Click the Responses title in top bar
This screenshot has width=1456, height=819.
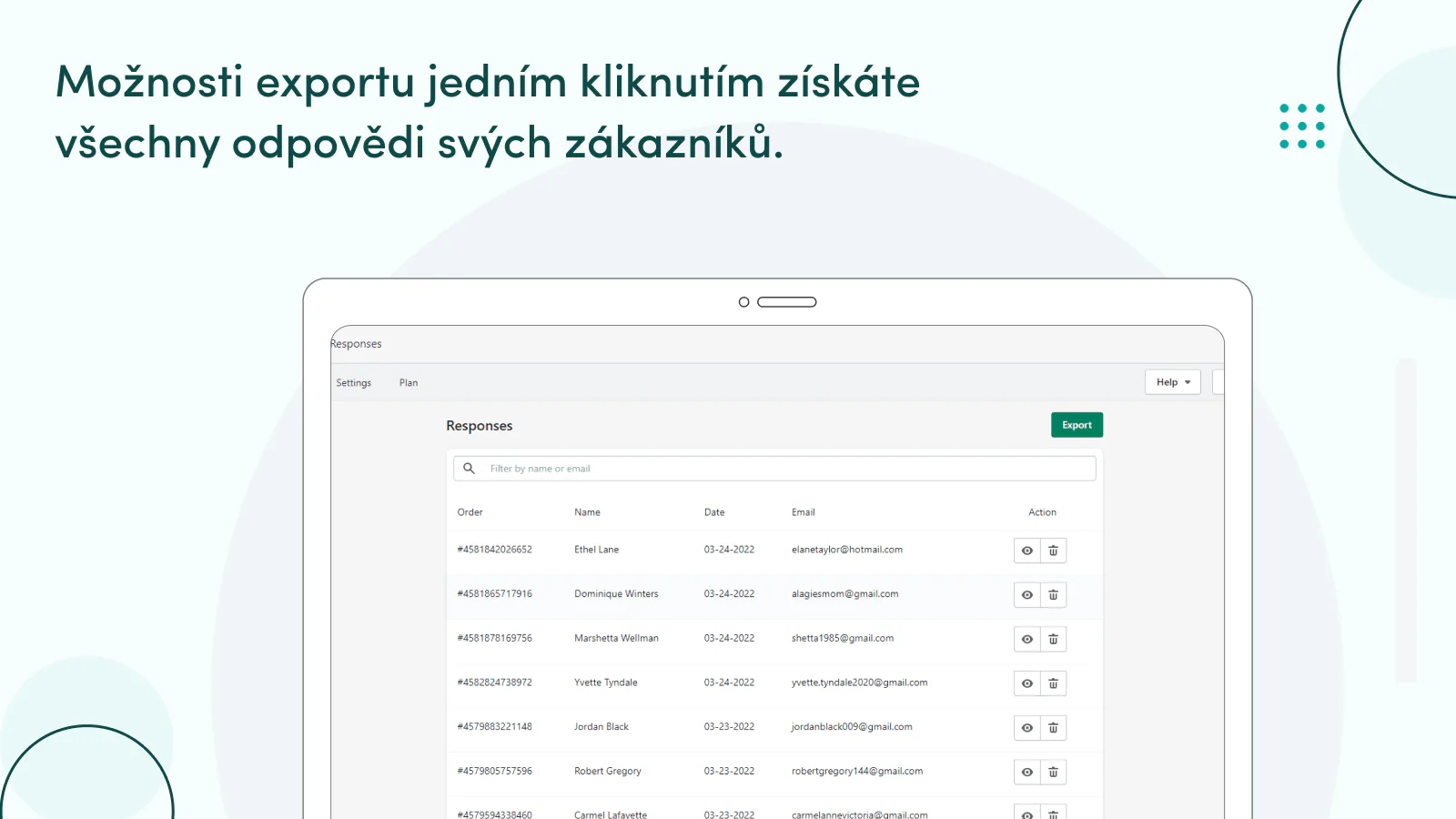click(356, 344)
